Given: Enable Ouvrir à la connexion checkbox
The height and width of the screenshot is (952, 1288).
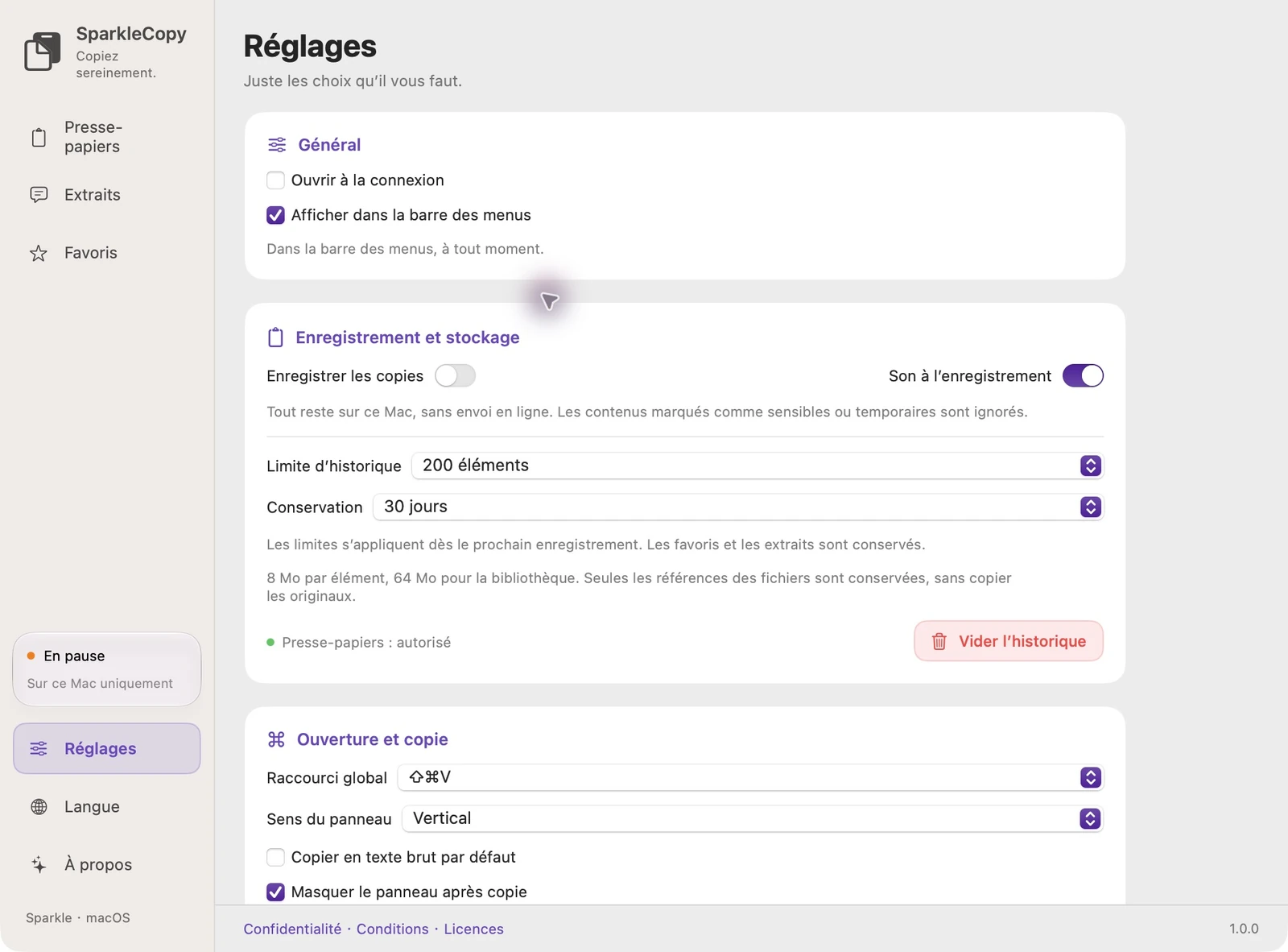Looking at the screenshot, I should click(275, 180).
